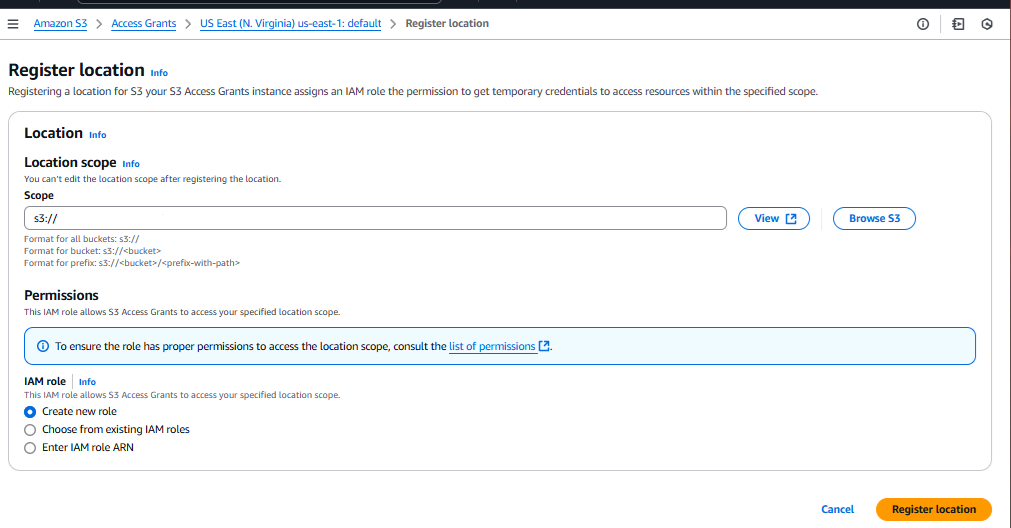Open the hamburger navigation menu
Image resolution: width=1011 pixels, height=528 pixels.
point(13,23)
